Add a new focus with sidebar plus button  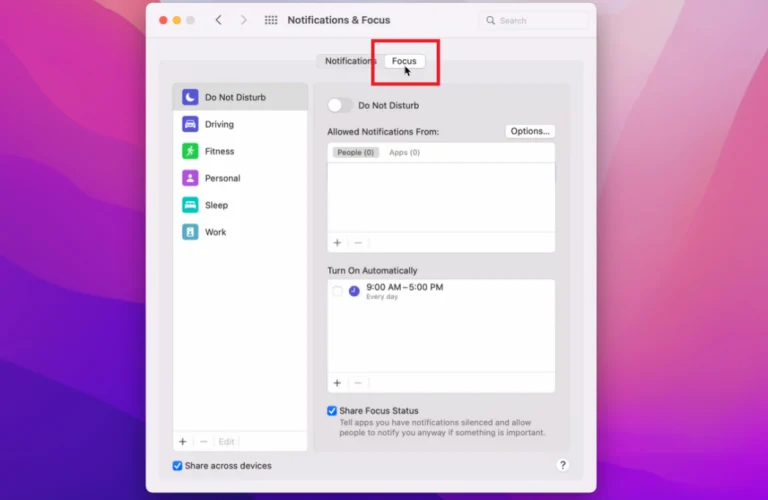(x=182, y=441)
